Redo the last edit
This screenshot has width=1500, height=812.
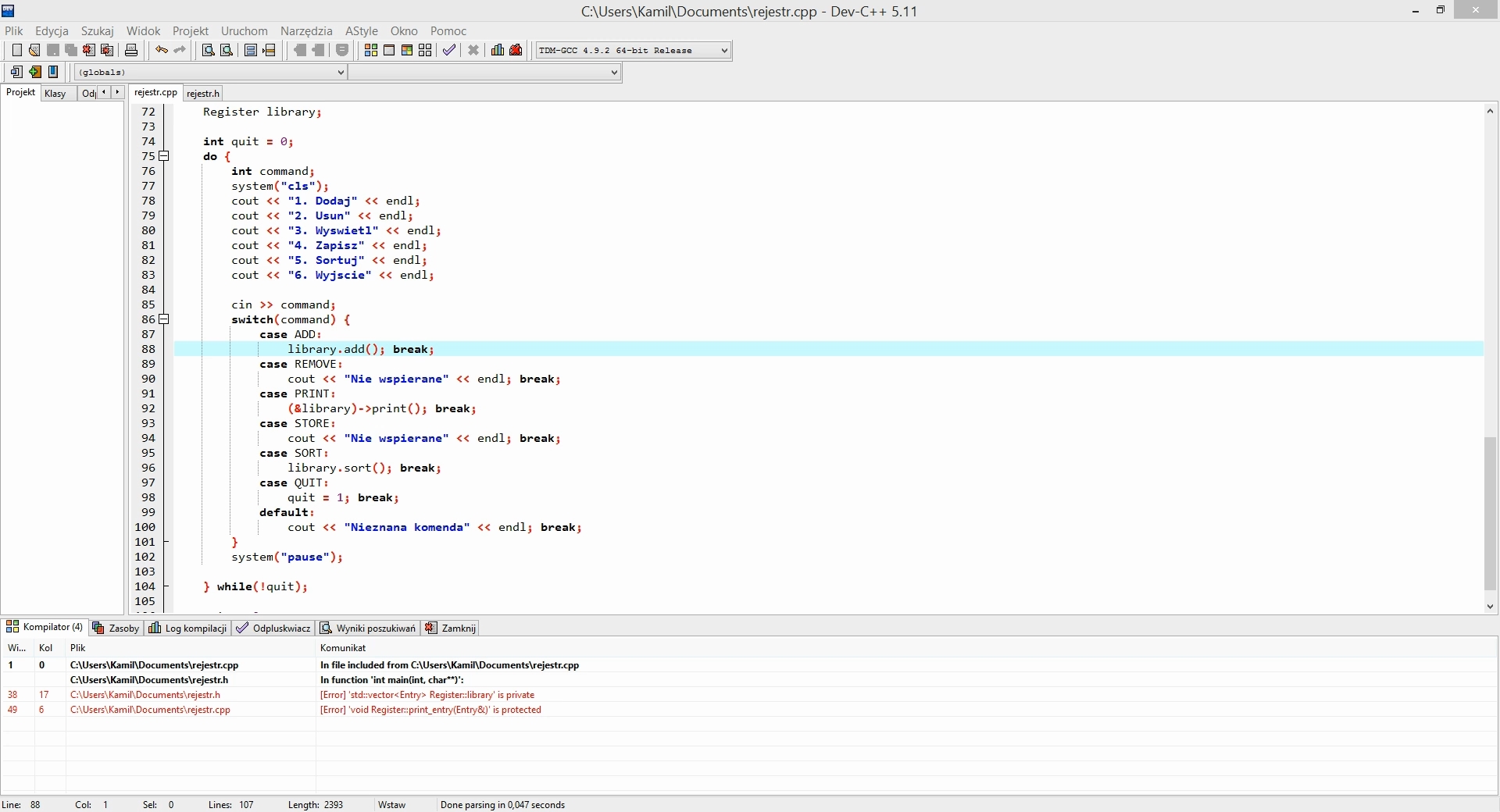(180, 50)
